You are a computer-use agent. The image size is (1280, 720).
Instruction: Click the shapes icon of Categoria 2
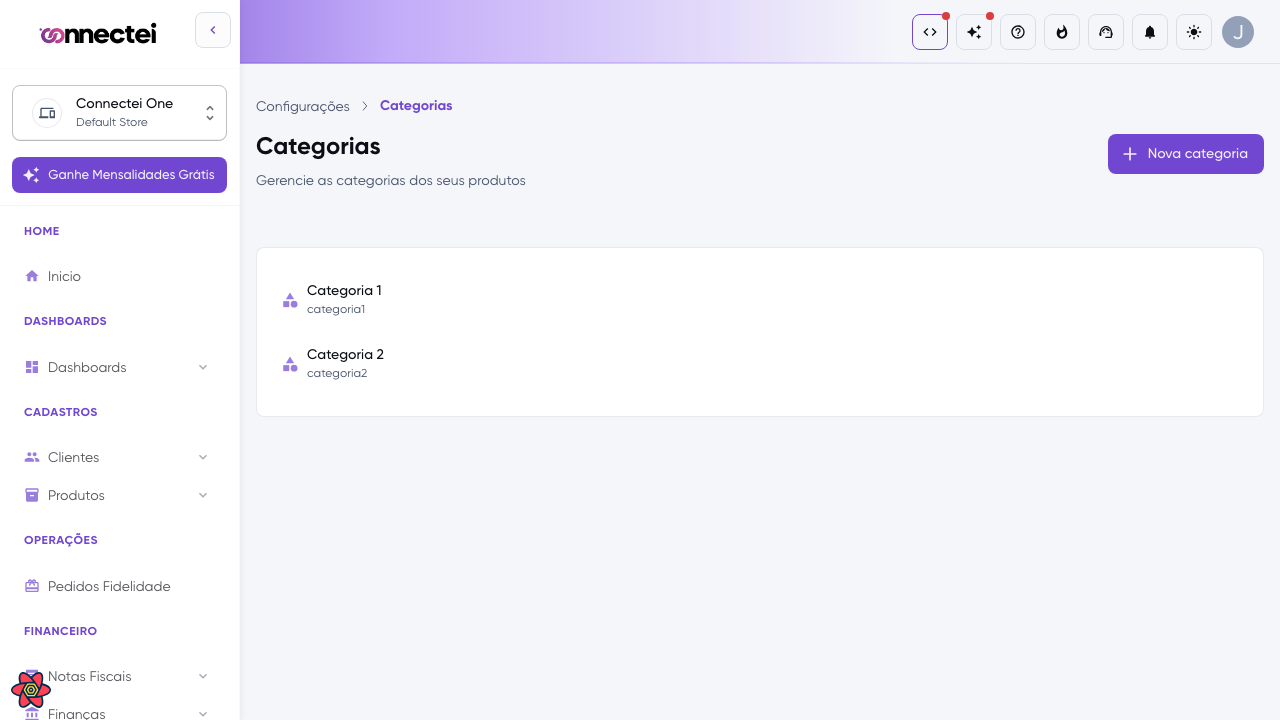[x=290, y=364]
